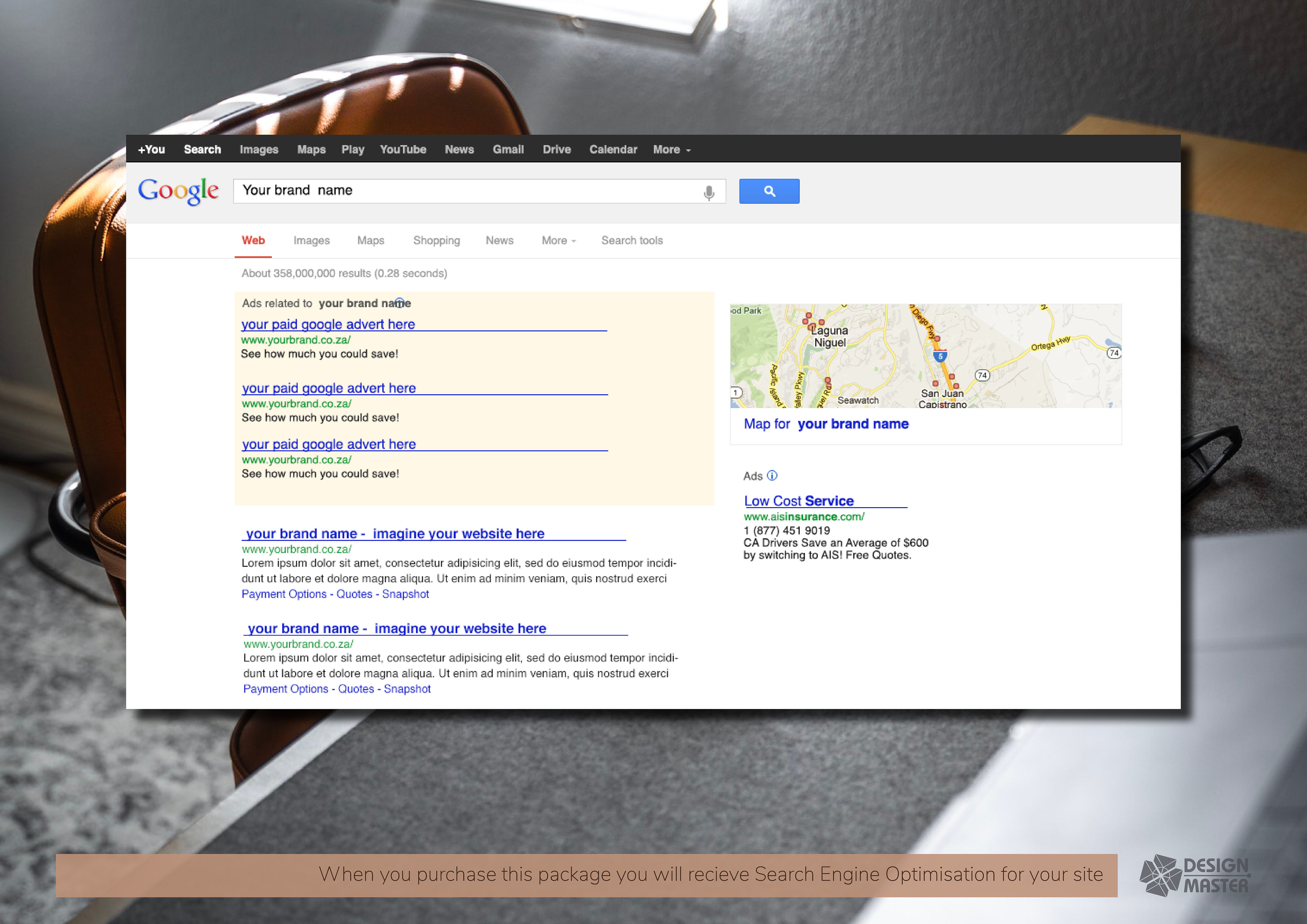
Task: Click Quotes under second organic result
Action: click(356, 689)
